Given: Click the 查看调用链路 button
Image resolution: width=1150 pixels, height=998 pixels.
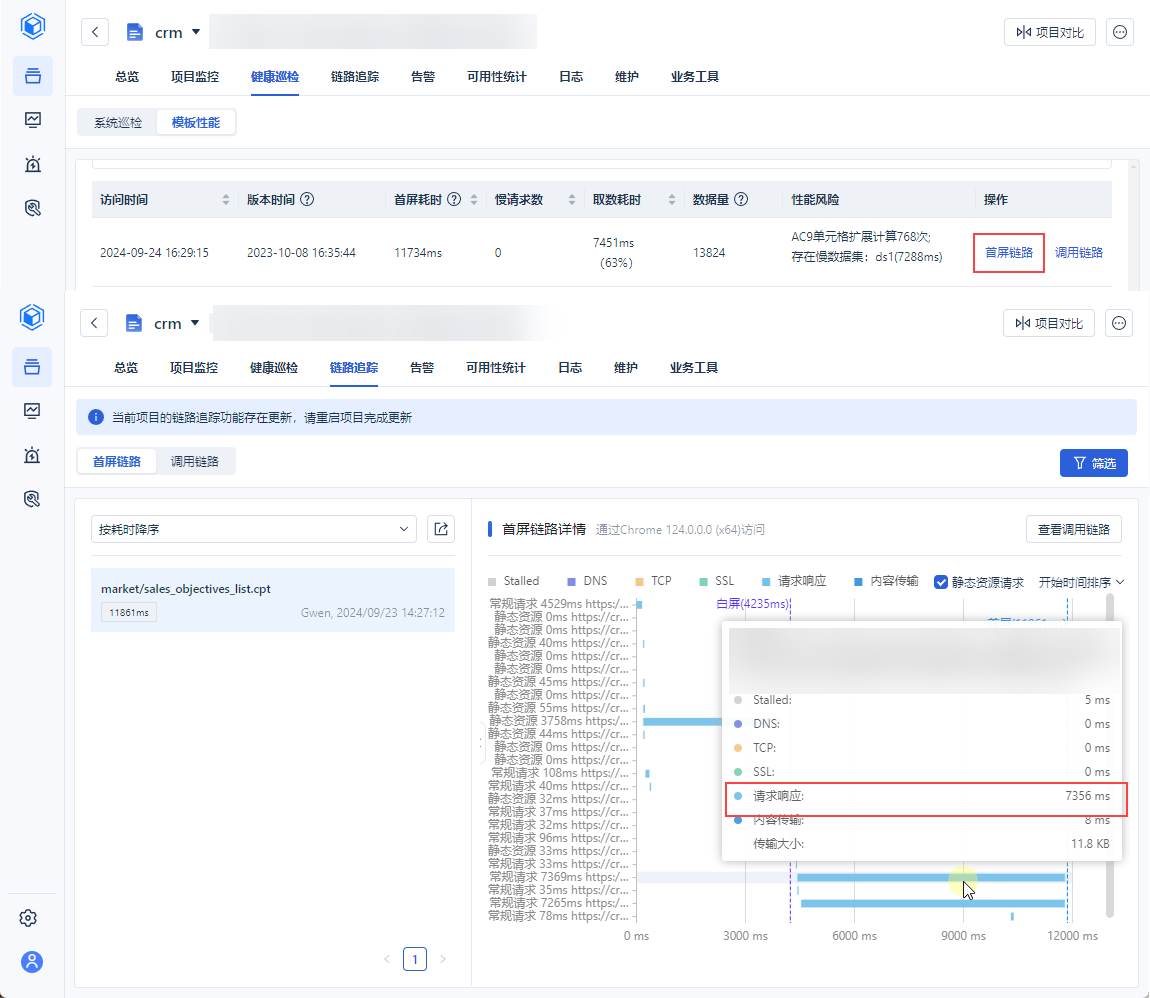Looking at the screenshot, I should click(x=1074, y=529).
